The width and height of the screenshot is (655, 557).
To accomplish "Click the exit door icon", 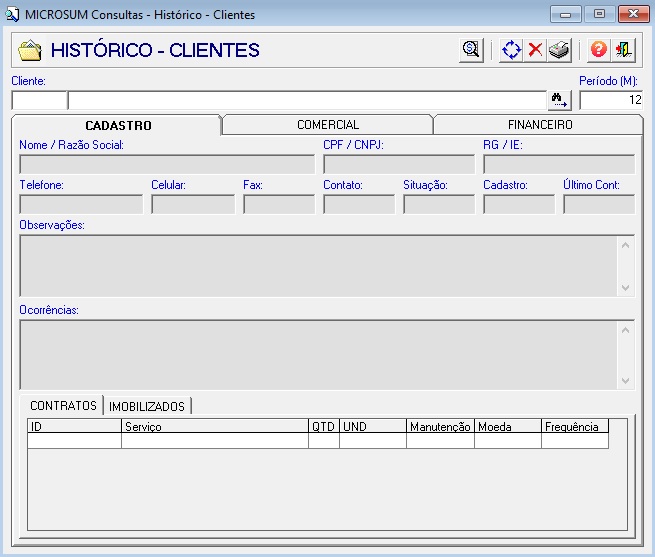I will tap(623, 50).
